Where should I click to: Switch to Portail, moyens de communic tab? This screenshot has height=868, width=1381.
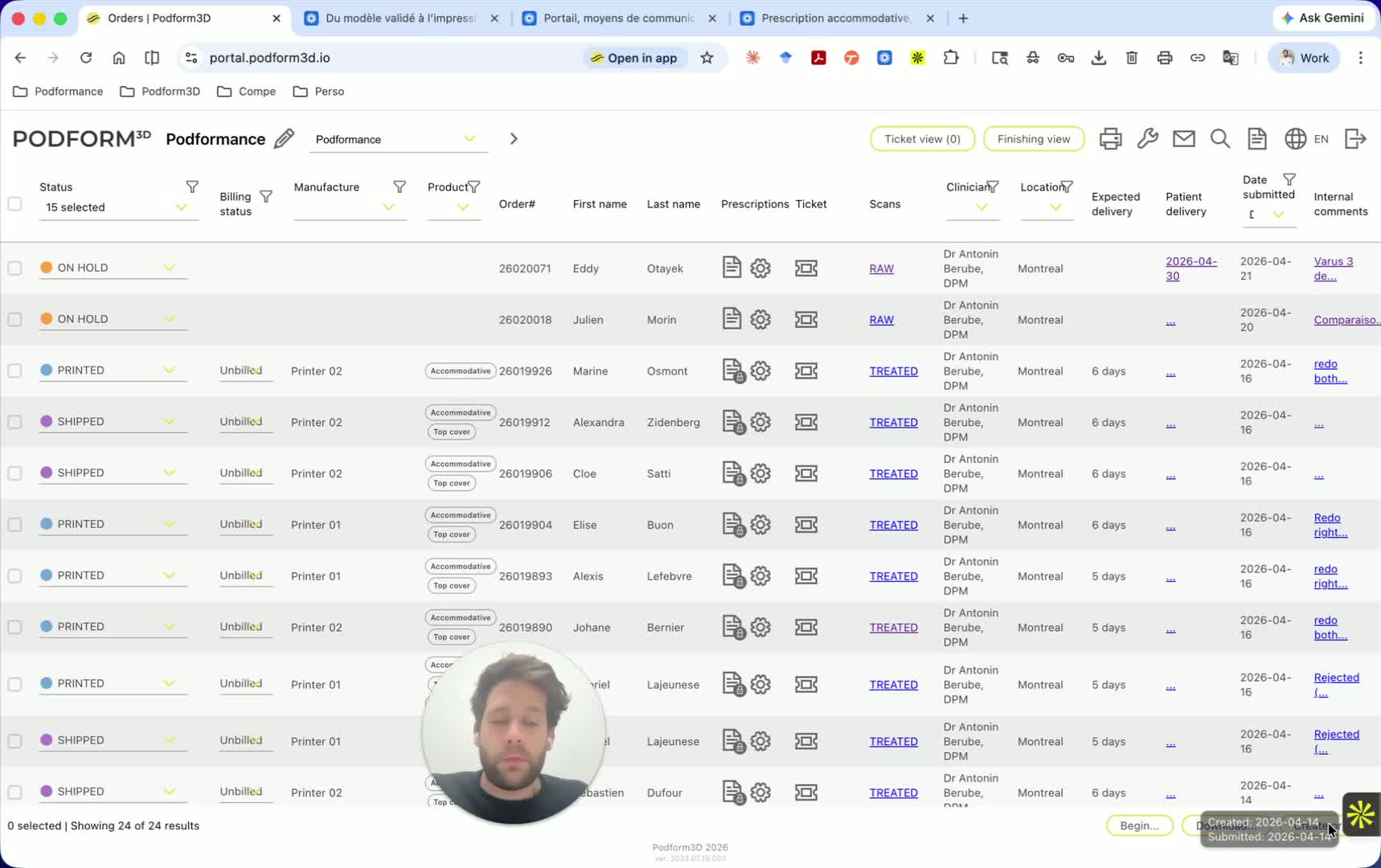[x=618, y=18]
